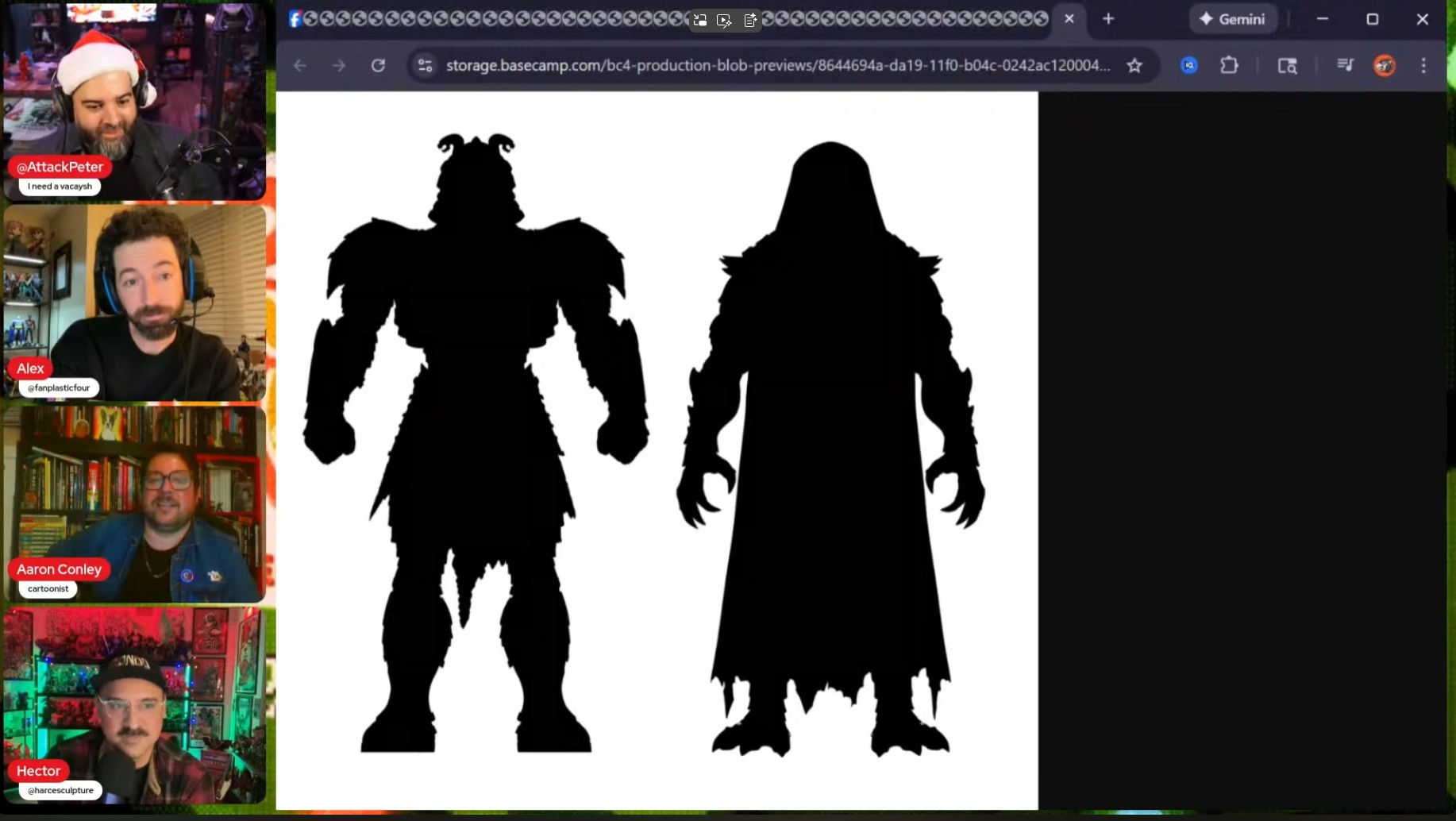This screenshot has height=821, width=1456.
Task: Select Hector's webcam feed
Action: pyautogui.click(x=135, y=705)
